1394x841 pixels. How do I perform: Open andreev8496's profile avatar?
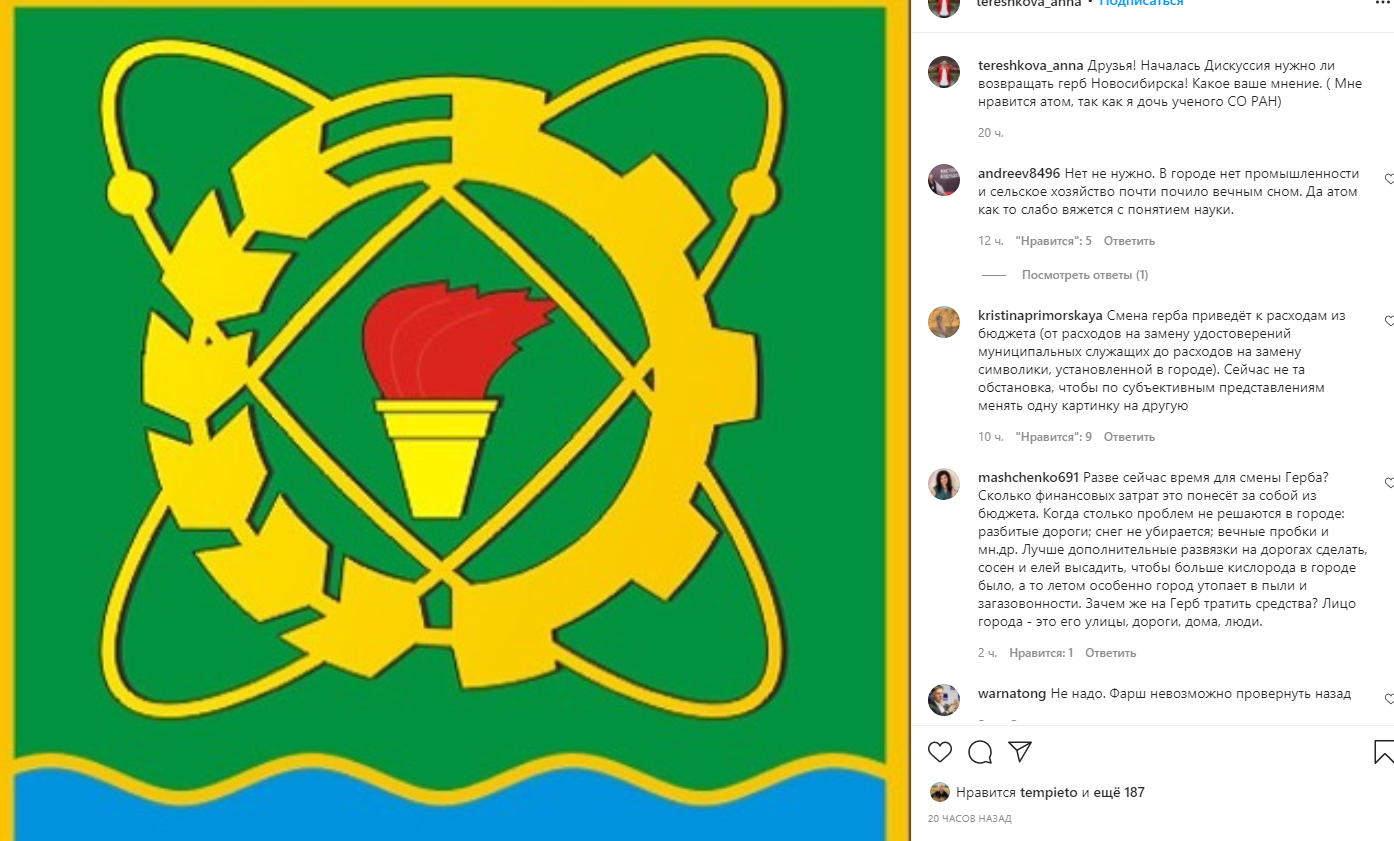point(944,180)
